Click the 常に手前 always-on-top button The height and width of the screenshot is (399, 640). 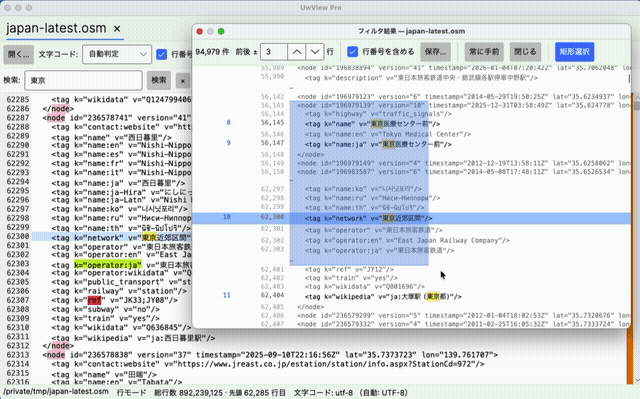(484, 52)
